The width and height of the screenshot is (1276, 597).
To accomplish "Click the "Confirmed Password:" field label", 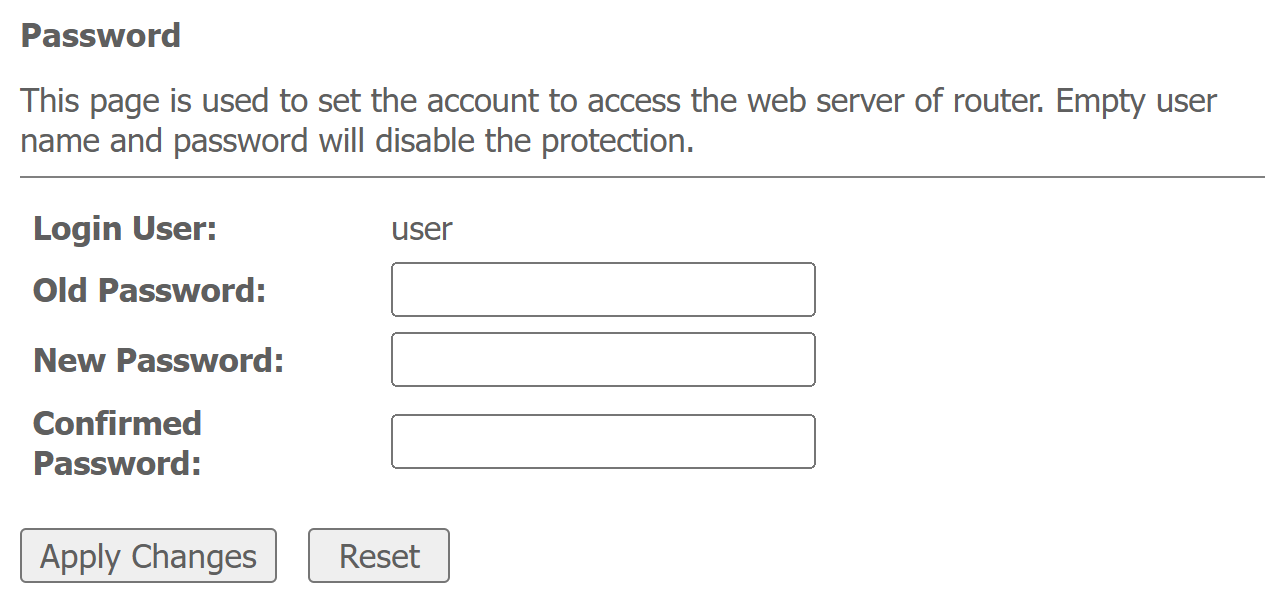I will (x=117, y=443).
